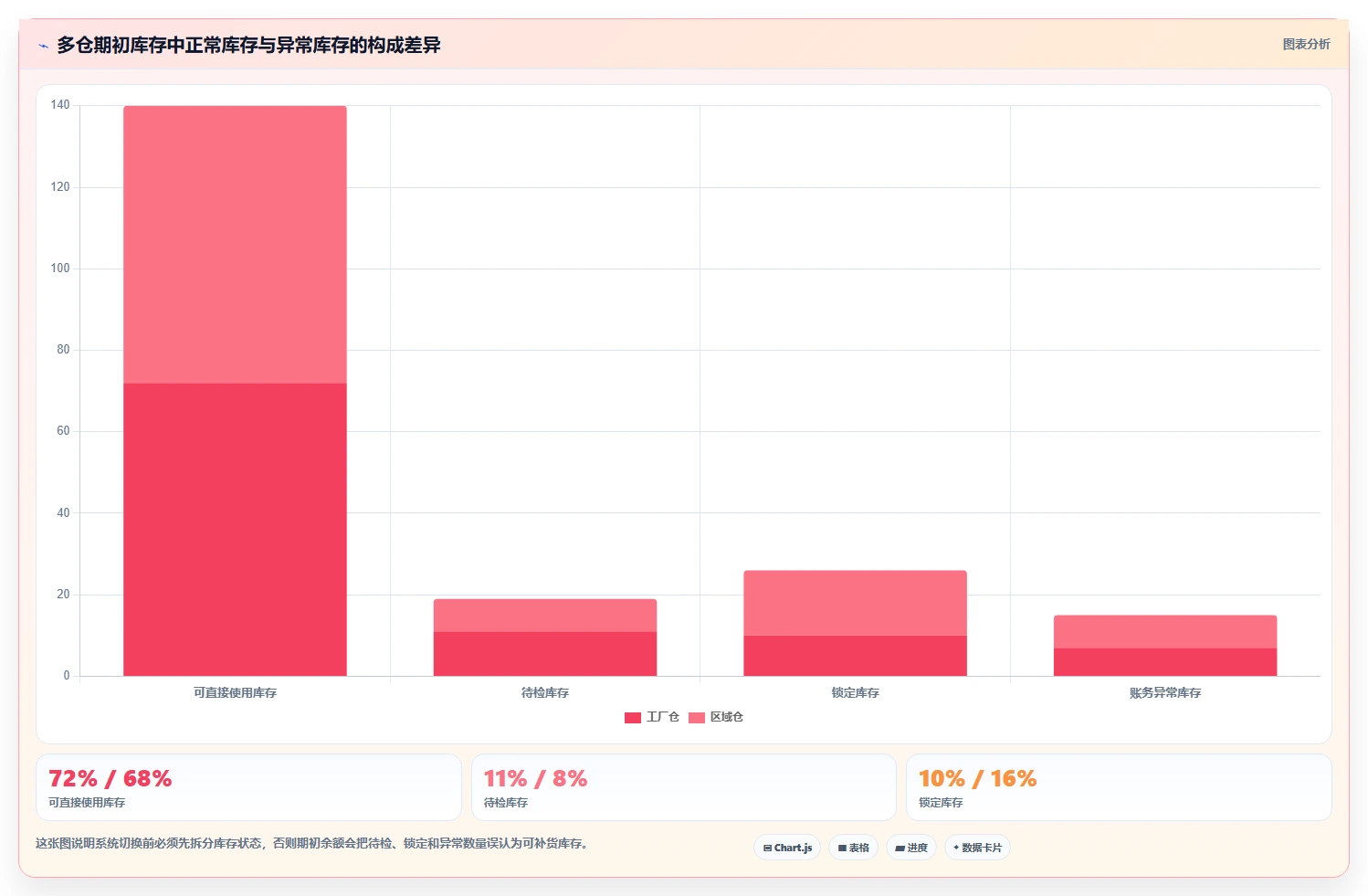Click the y-axis value 60
1368x896 pixels.
pos(63,431)
